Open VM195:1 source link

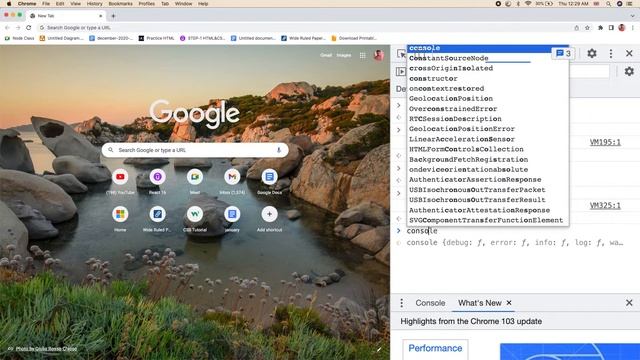(x=605, y=142)
